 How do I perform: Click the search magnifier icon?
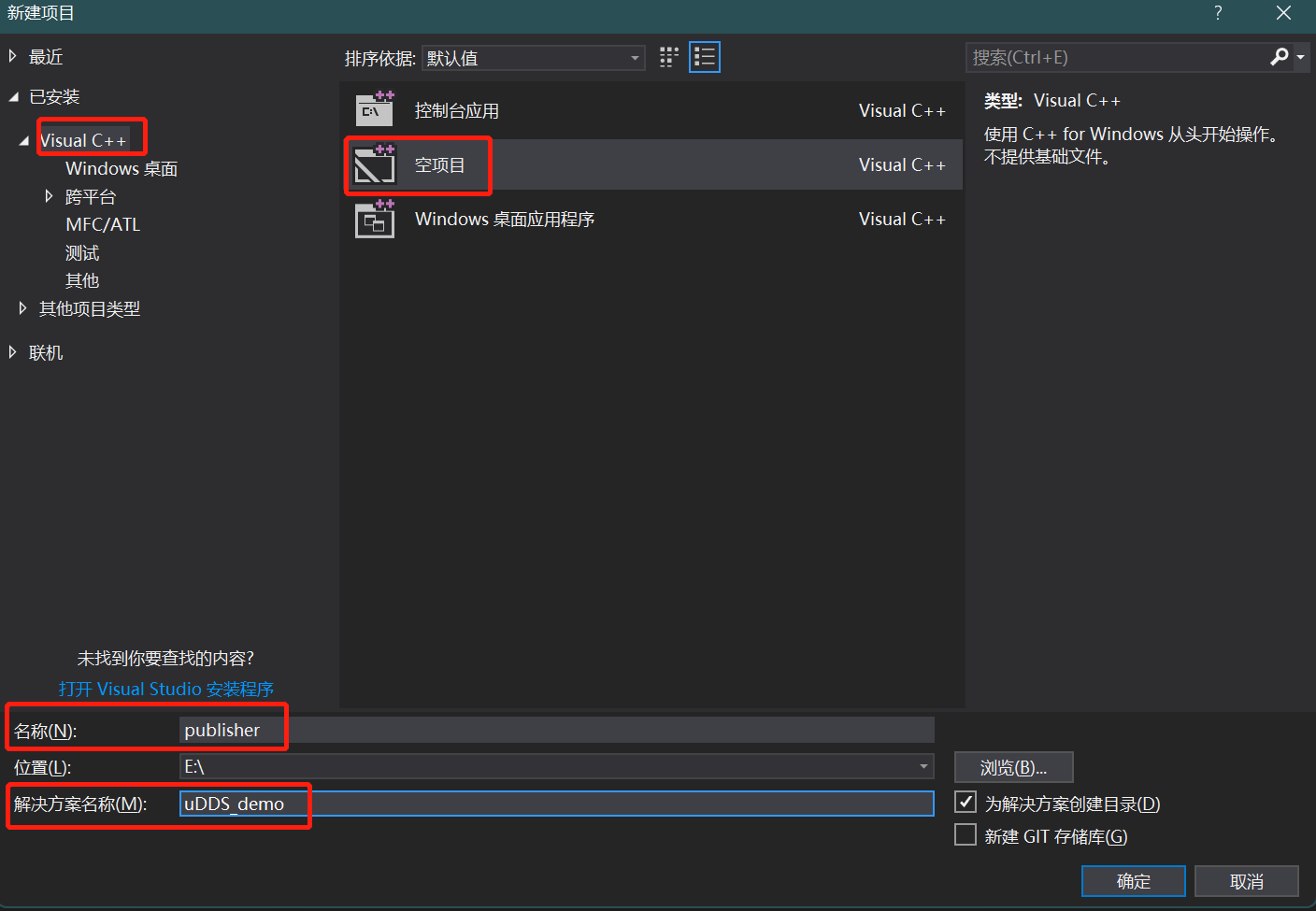click(1280, 58)
